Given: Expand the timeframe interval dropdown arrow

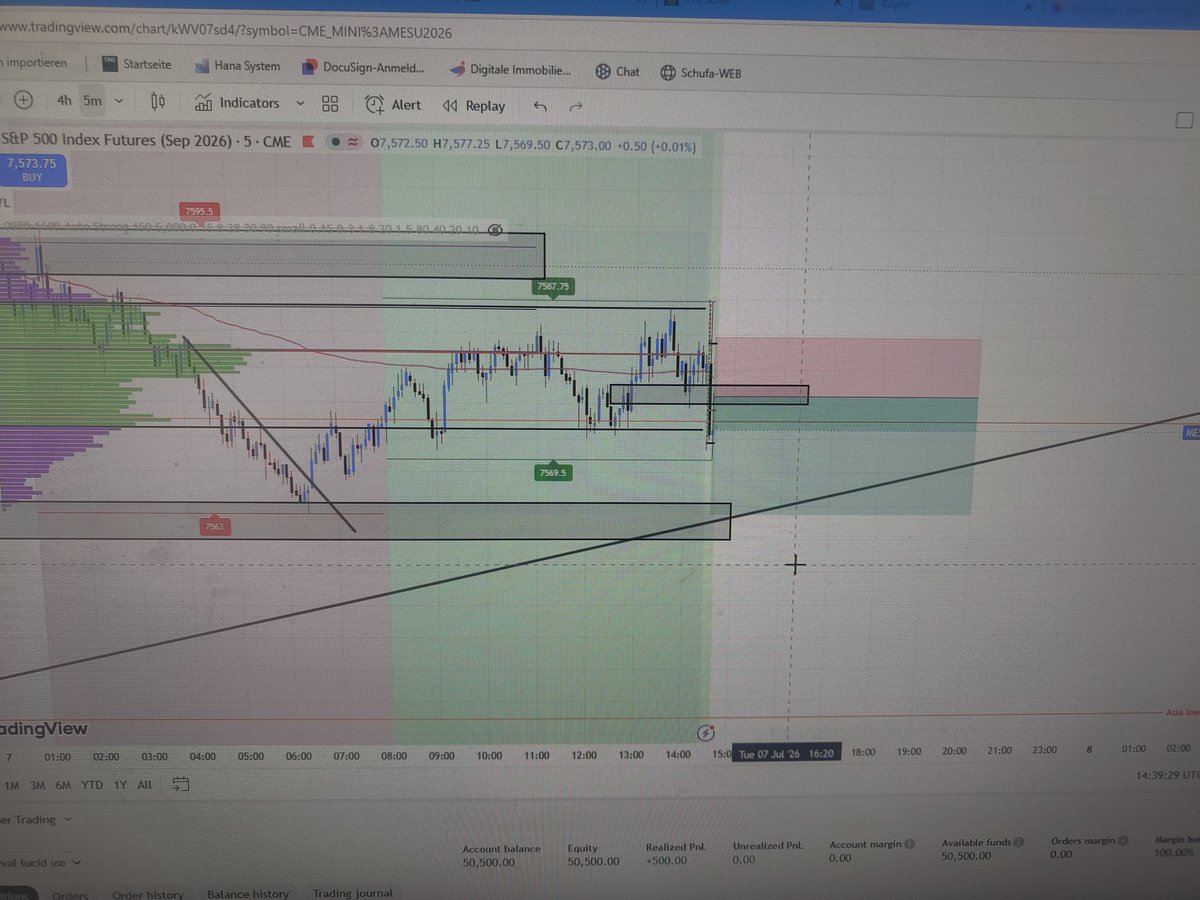Looking at the screenshot, I should pyautogui.click(x=119, y=101).
